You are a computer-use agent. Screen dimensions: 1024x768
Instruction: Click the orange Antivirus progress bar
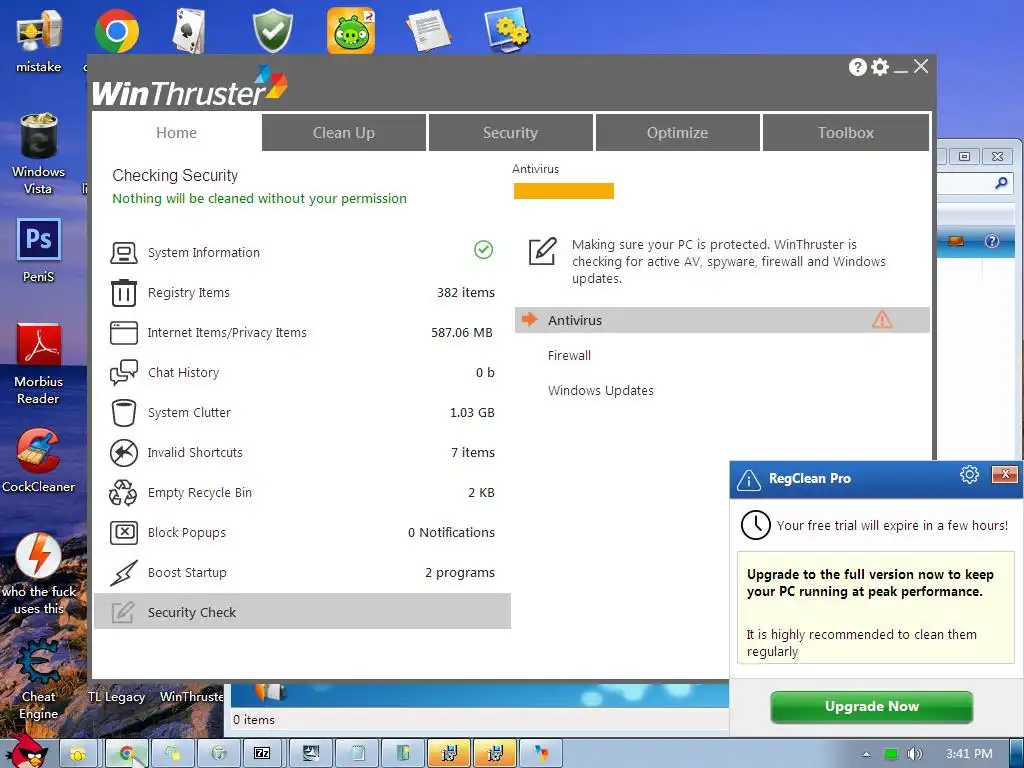point(564,191)
